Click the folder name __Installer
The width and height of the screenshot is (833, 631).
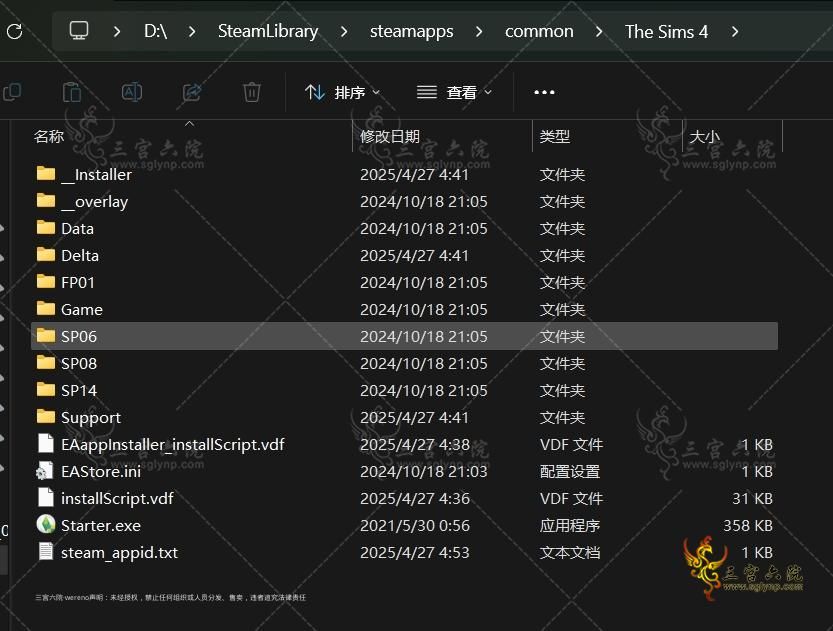[96, 174]
